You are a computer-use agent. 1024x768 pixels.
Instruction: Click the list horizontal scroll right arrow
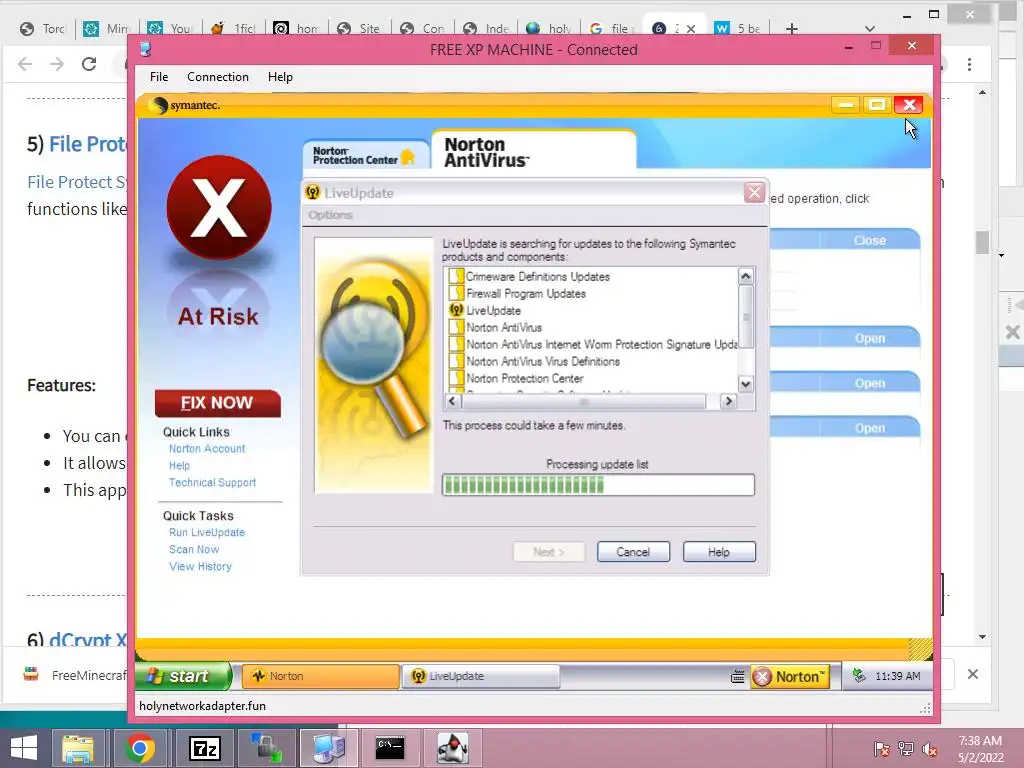[x=728, y=401]
